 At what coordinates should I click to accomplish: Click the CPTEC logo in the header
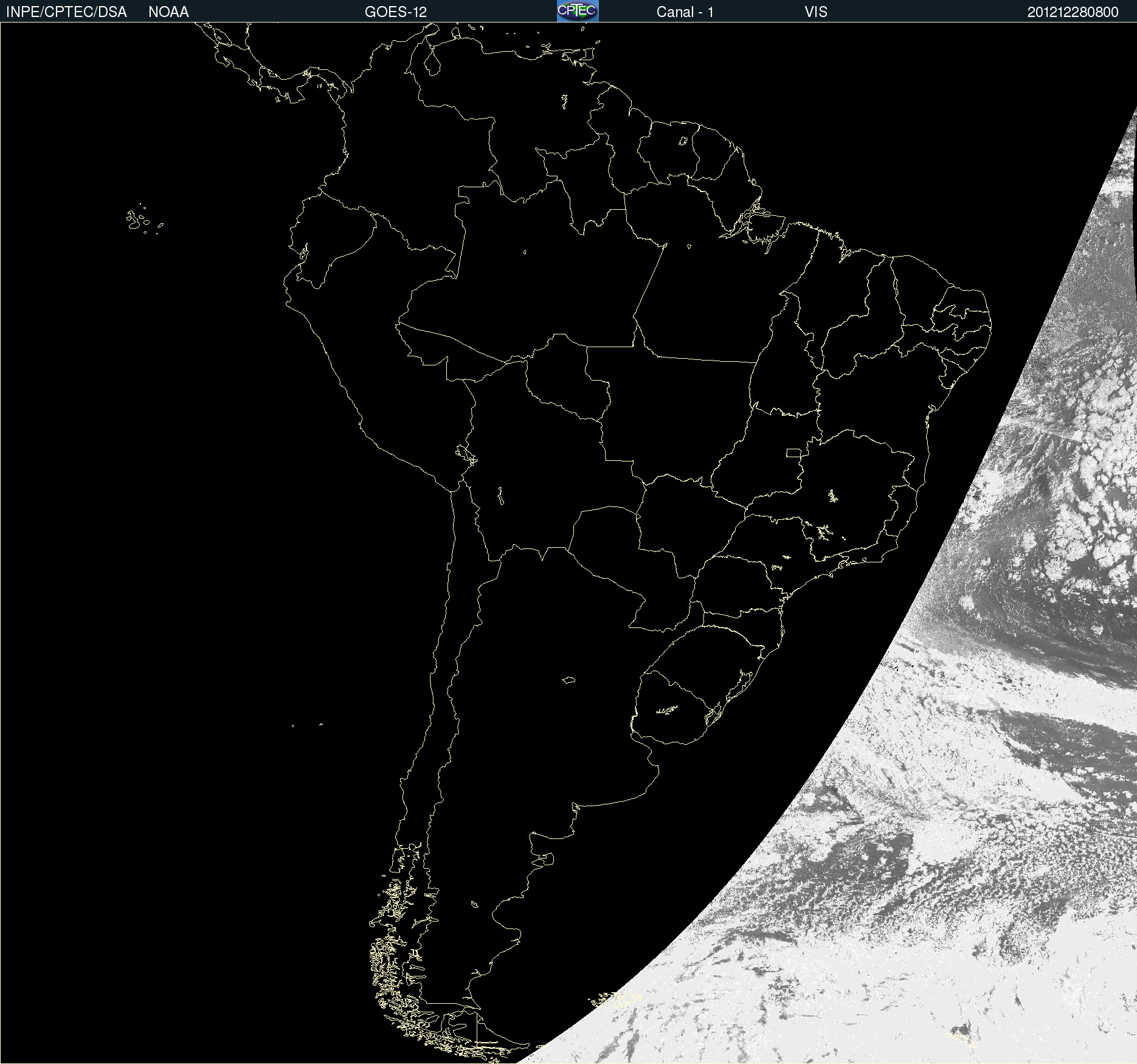578,11
